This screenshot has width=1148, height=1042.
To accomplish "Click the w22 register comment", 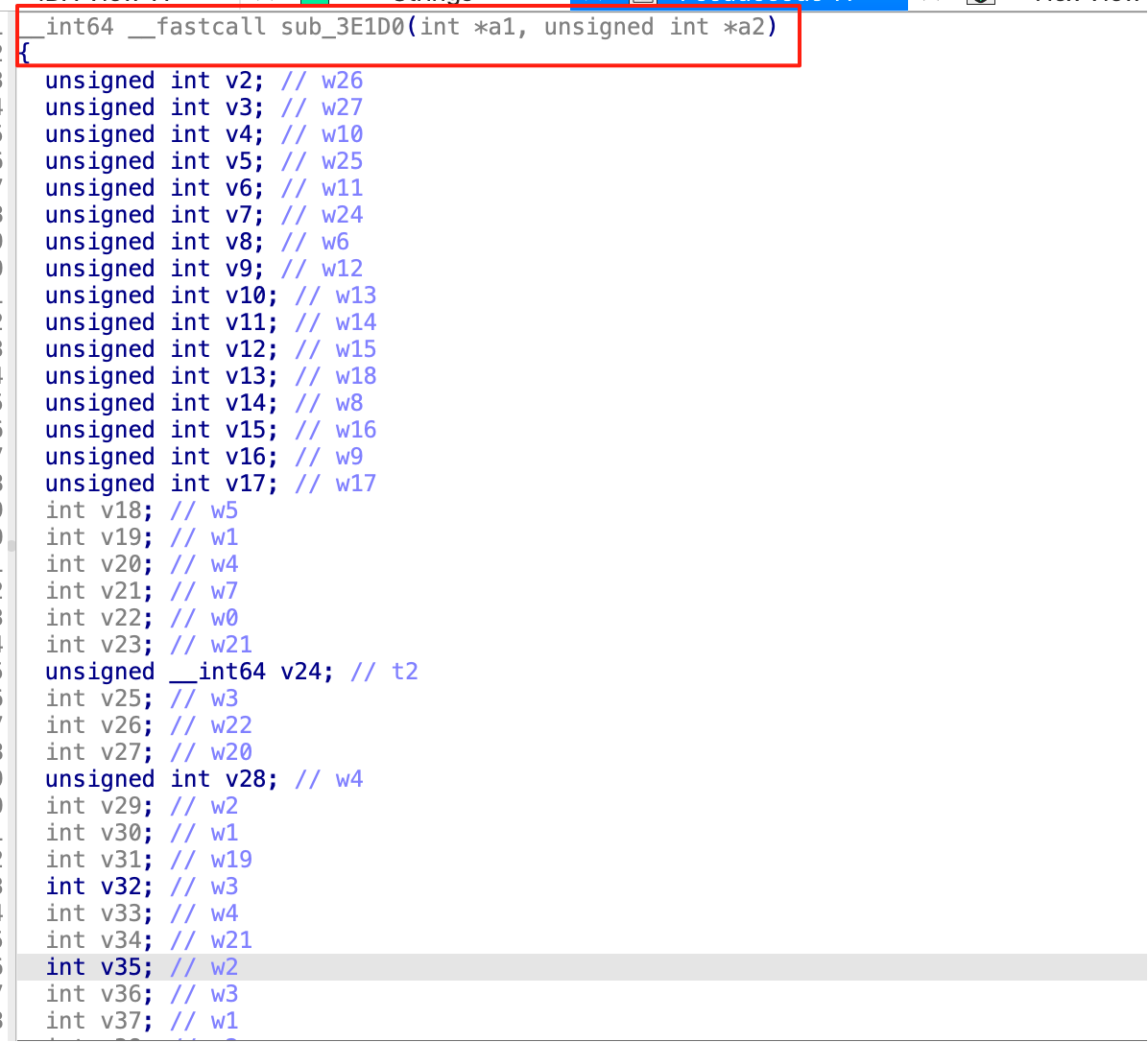I will click(x=231, y=726).
